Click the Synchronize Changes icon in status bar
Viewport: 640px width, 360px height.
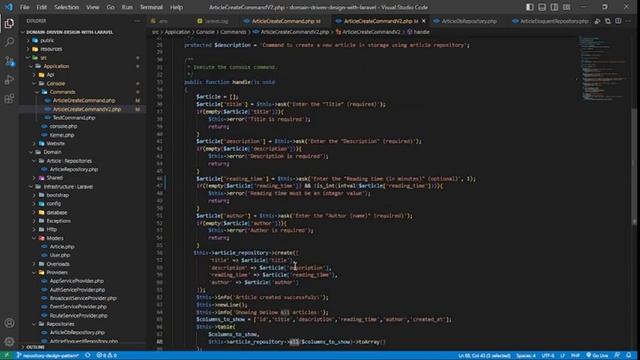click(x=88, y=356)
